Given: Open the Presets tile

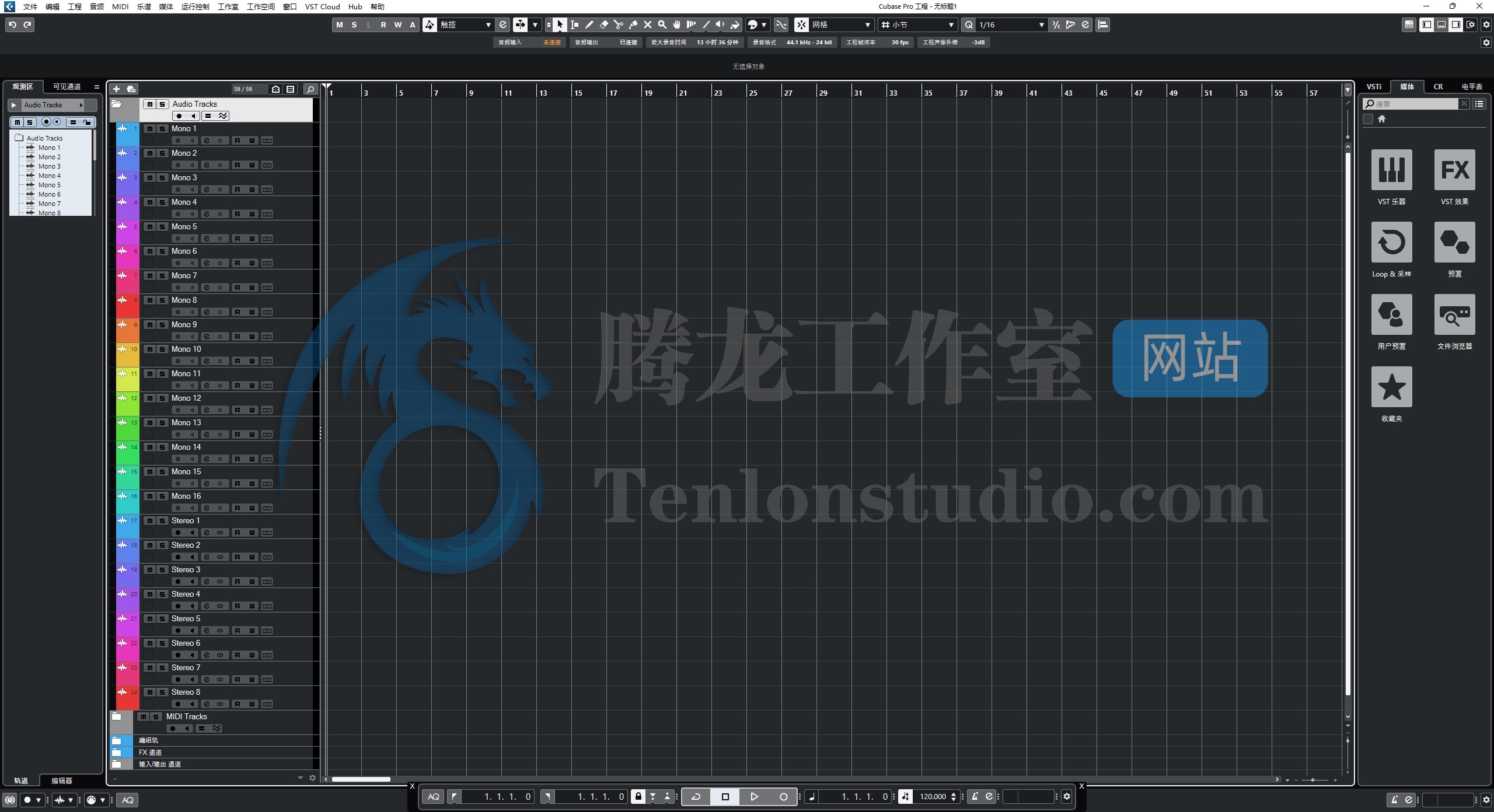Looking at the screenshot, I should click(x=1455, y=242).
